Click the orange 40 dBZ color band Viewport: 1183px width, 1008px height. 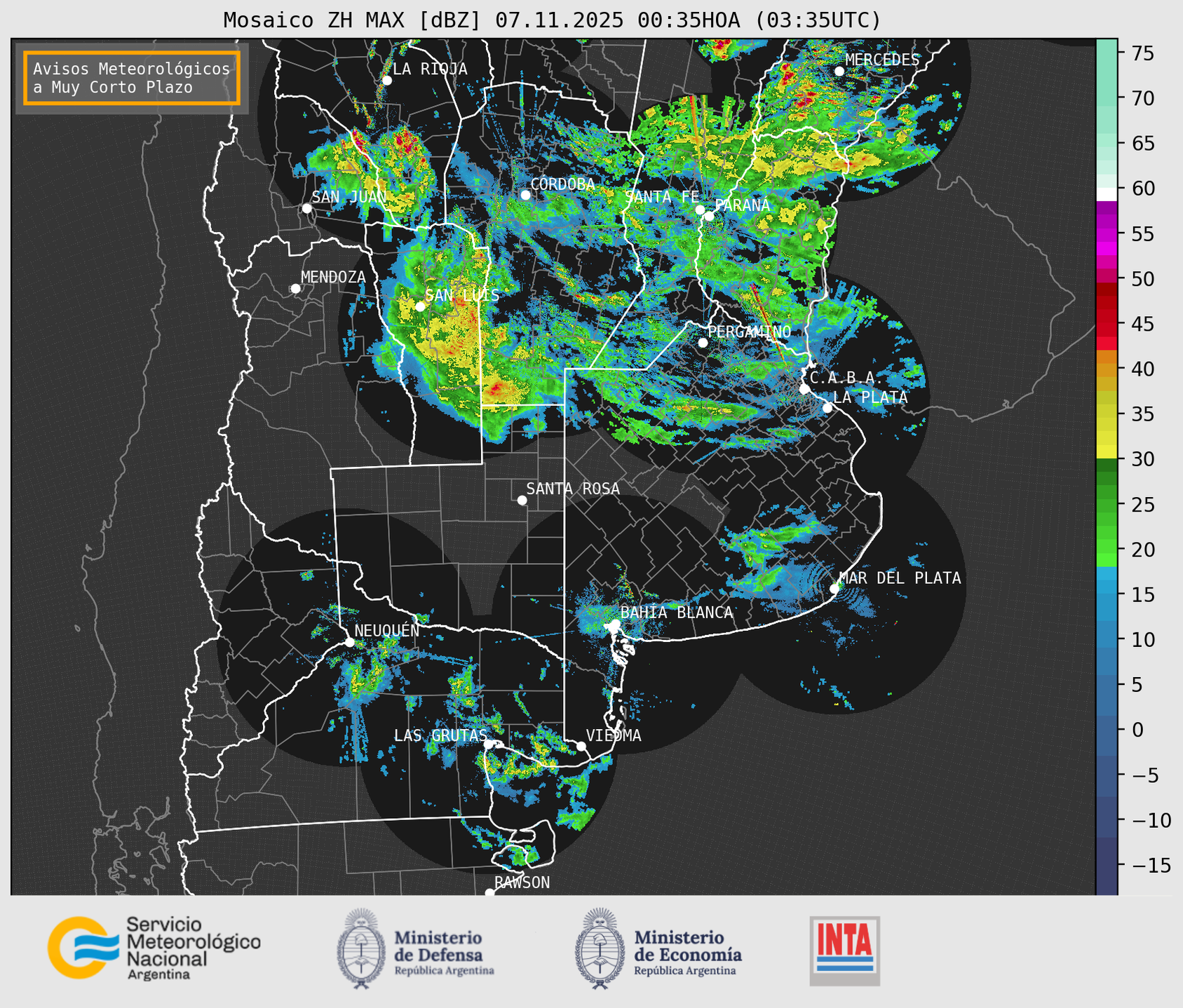point(1107,369)
